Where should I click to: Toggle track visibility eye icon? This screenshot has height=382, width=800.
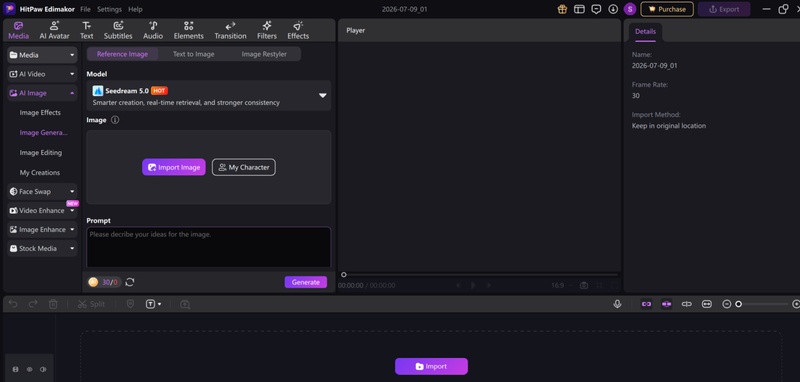coord(30,369)
